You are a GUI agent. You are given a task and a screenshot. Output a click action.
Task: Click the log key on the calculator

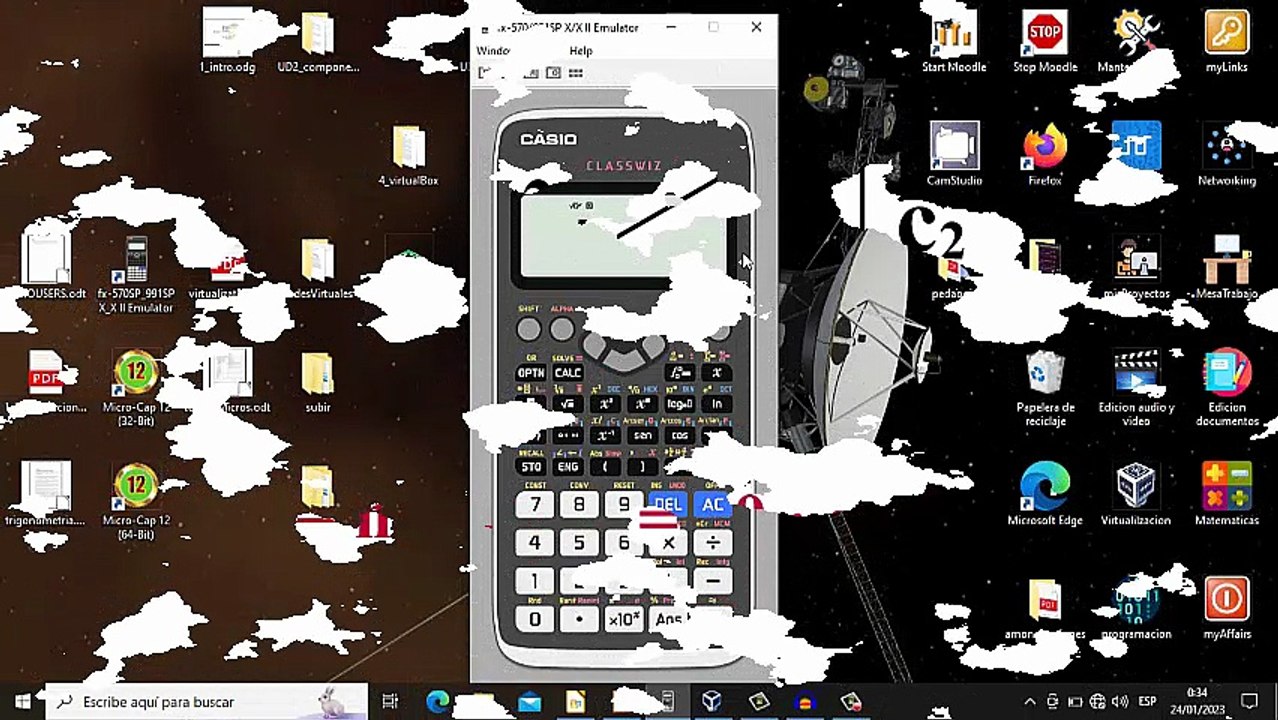[x=680, y=404]
